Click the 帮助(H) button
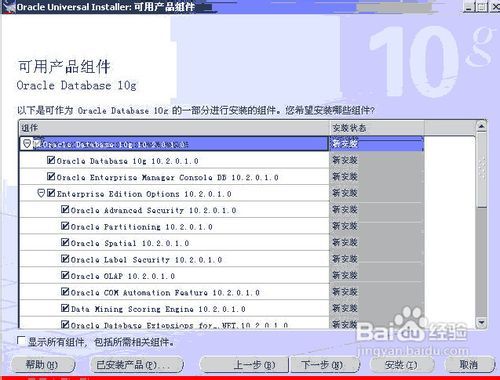This screenshot has height=380, width=500. 43,365
